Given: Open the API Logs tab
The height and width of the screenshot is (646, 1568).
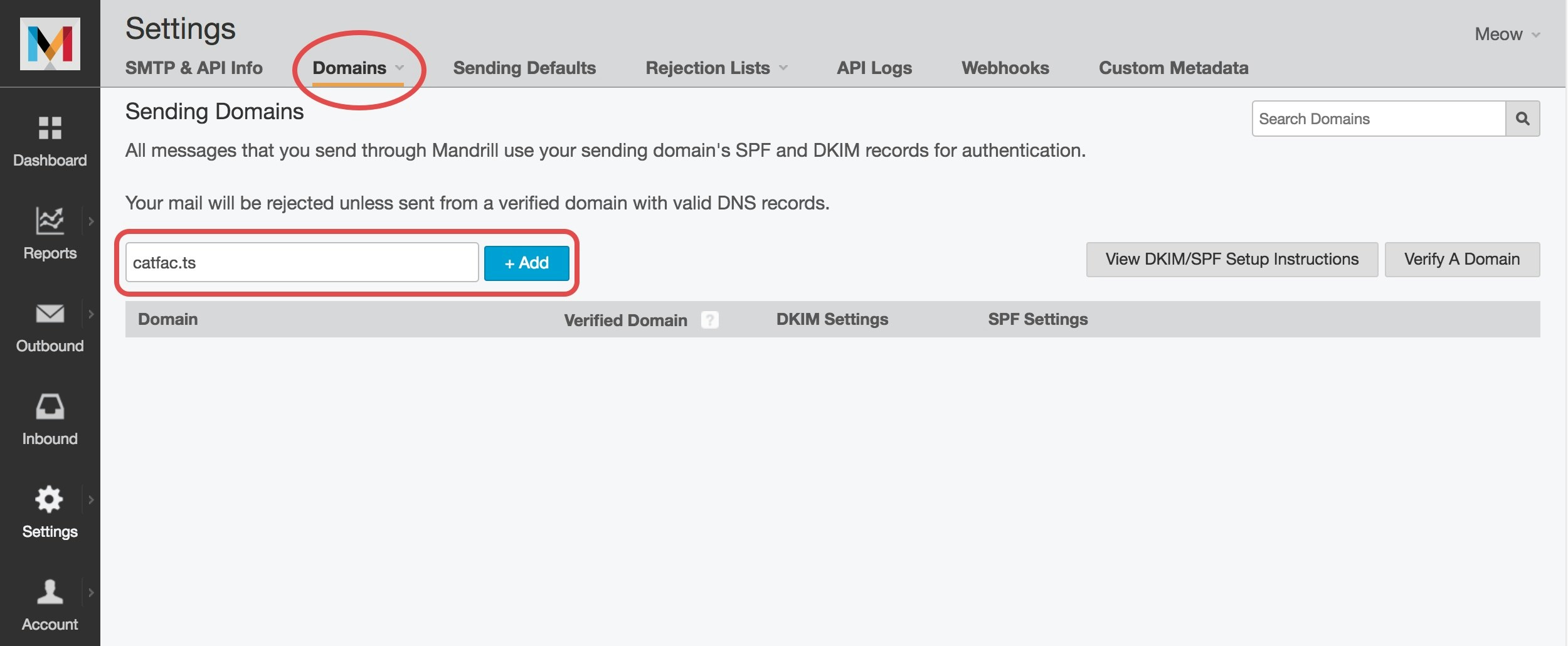Looking at the screenshot, I should coord(874,68).
